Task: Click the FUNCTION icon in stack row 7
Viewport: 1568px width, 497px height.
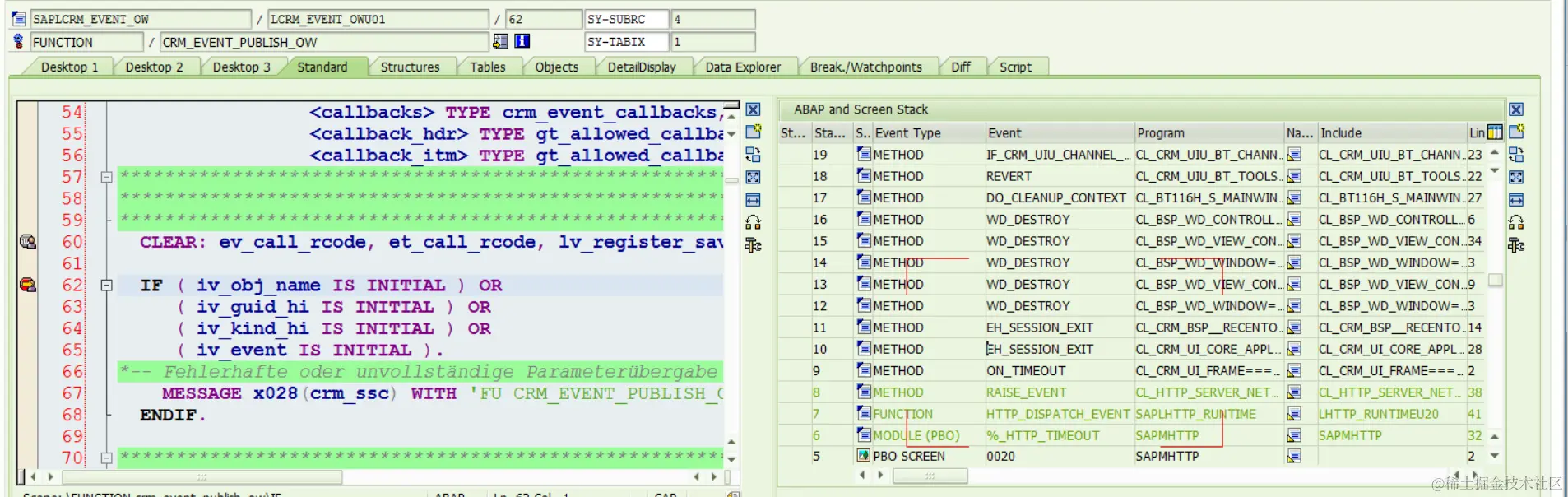Action: pos(864,413)
